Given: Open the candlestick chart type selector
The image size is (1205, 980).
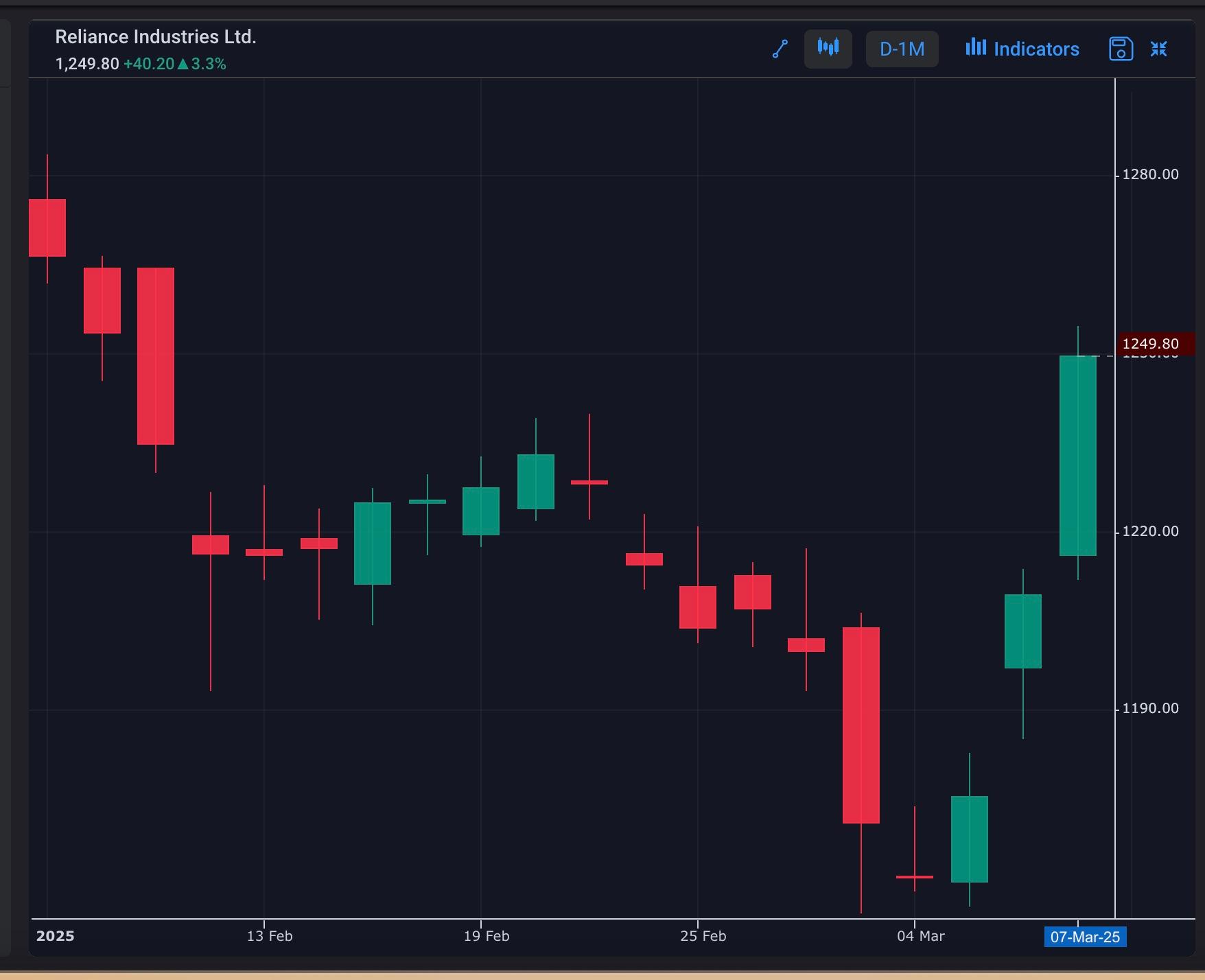Looking at the screenshot, I should [x=828, y=49].
